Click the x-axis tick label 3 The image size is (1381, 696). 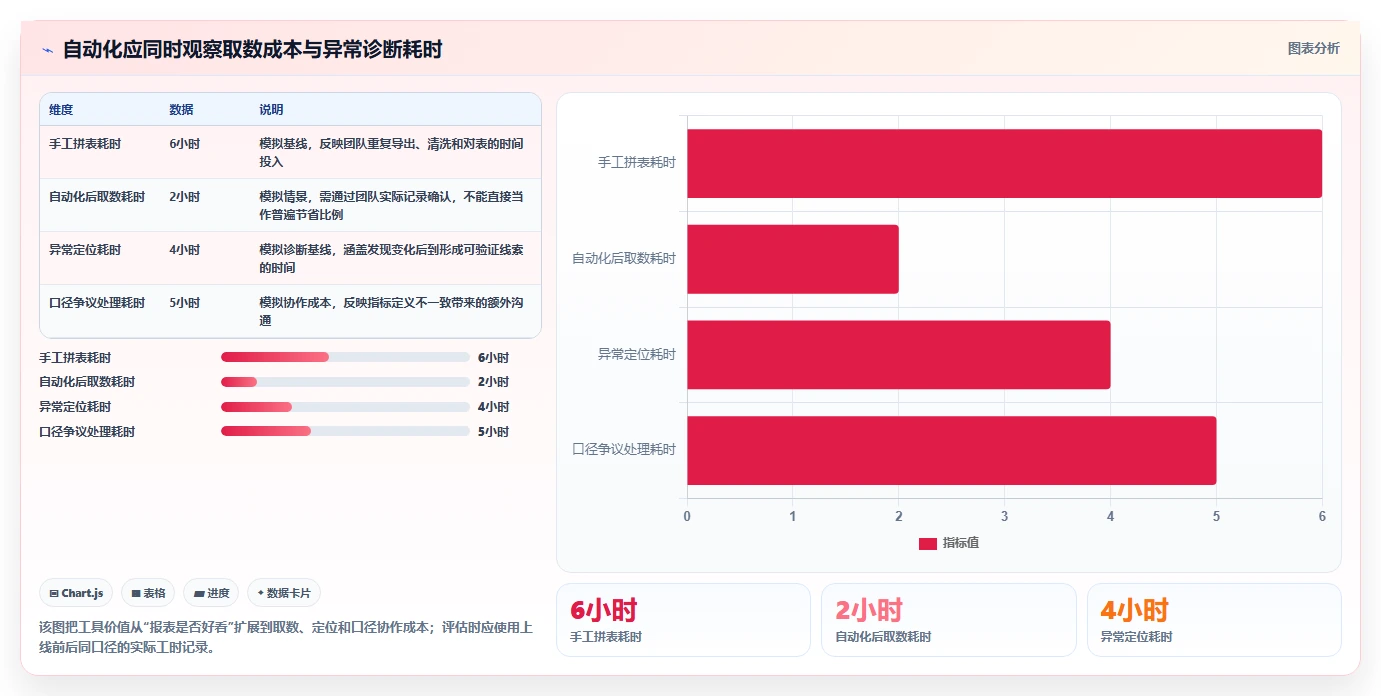click(x=1004, y=516)
